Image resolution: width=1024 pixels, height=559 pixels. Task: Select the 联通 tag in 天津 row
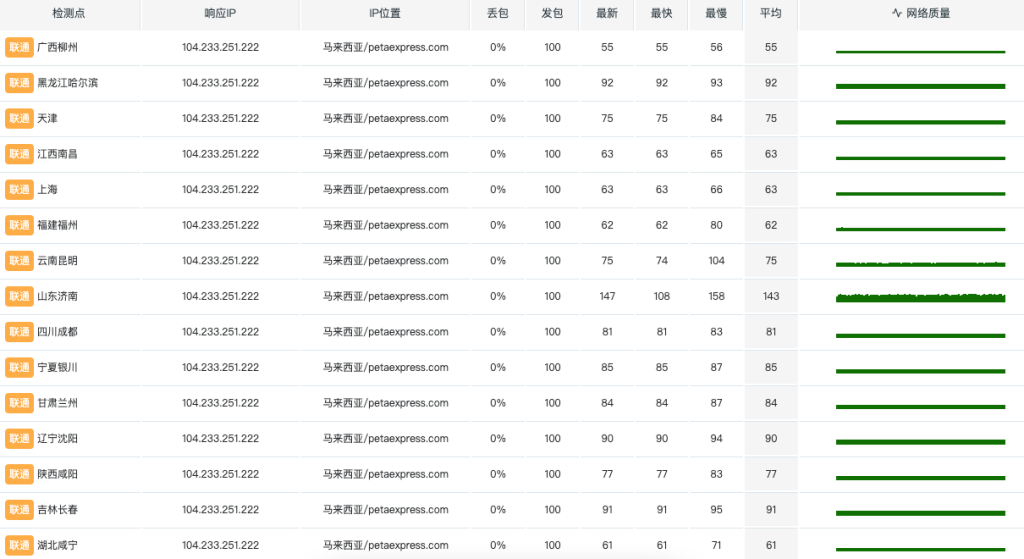click(x=19, y=119)
